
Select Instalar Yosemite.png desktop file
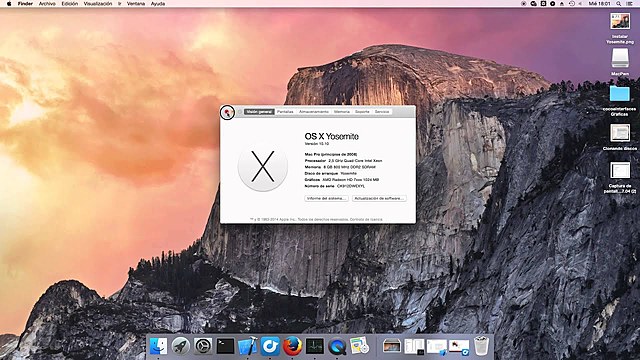tap(620, 28)
